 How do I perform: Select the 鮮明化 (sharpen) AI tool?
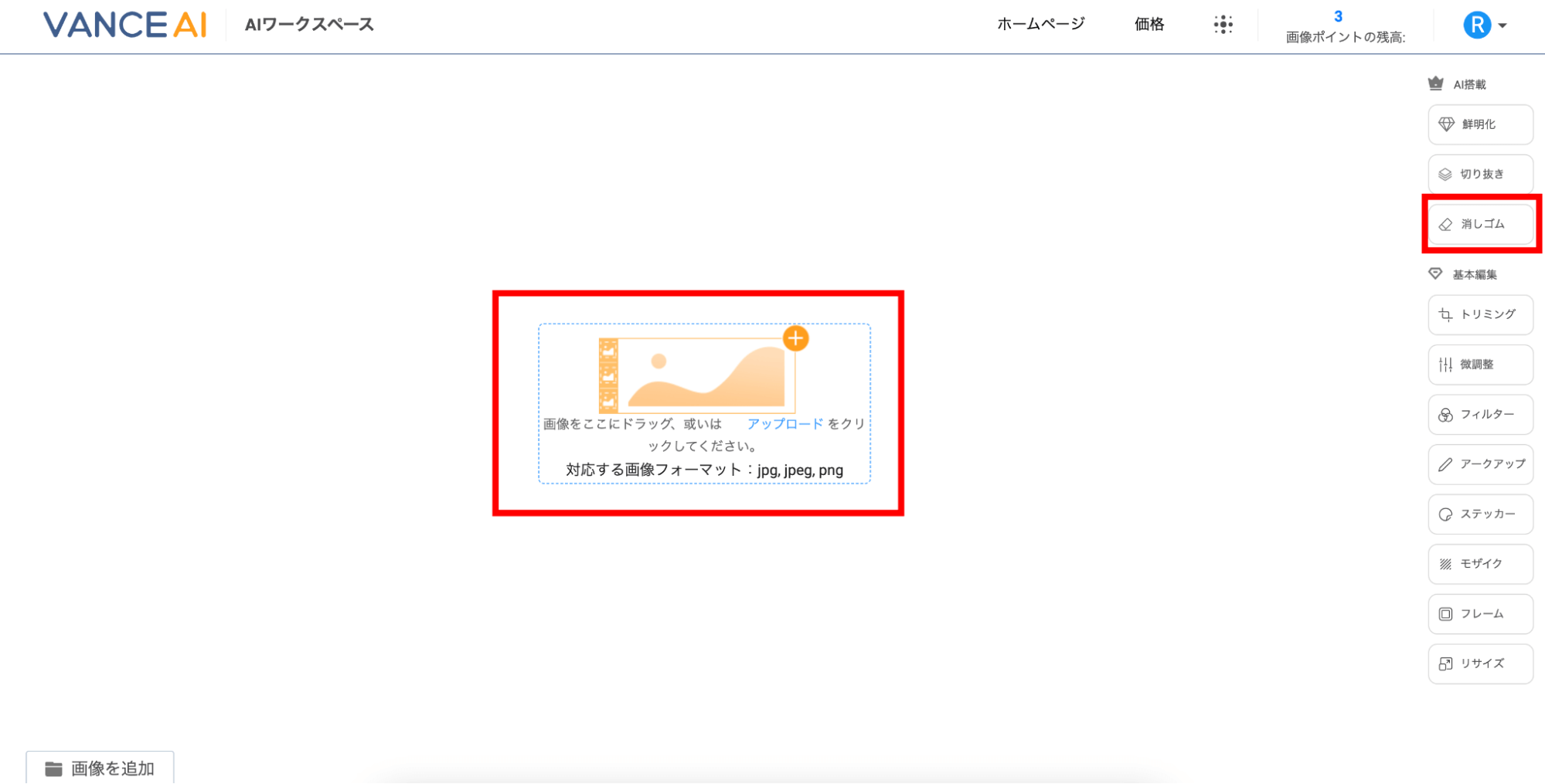[x=1479, y=124]
